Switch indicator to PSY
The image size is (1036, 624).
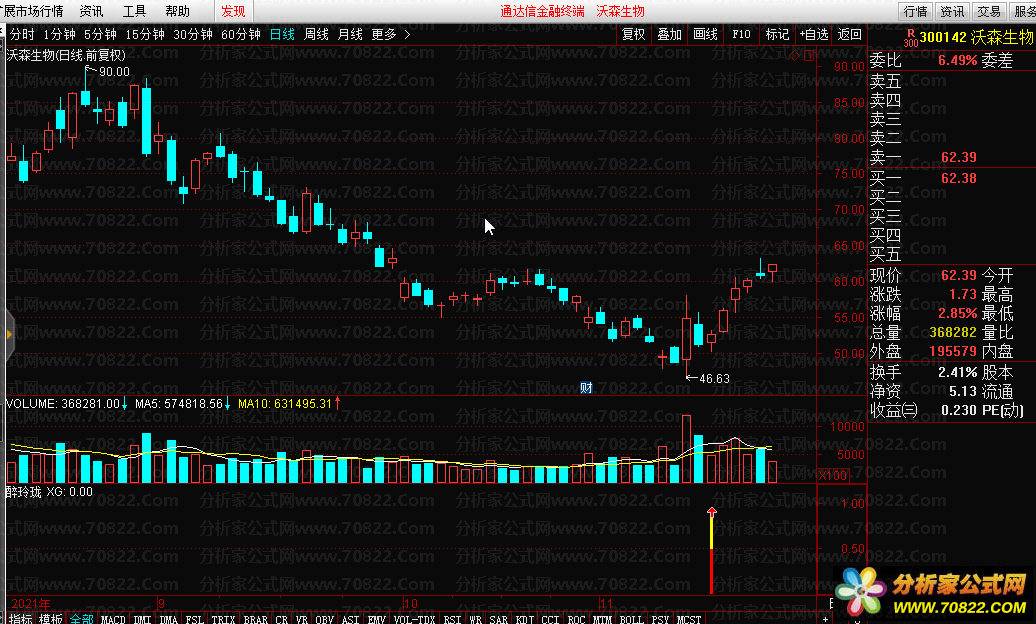click(659, 619)
